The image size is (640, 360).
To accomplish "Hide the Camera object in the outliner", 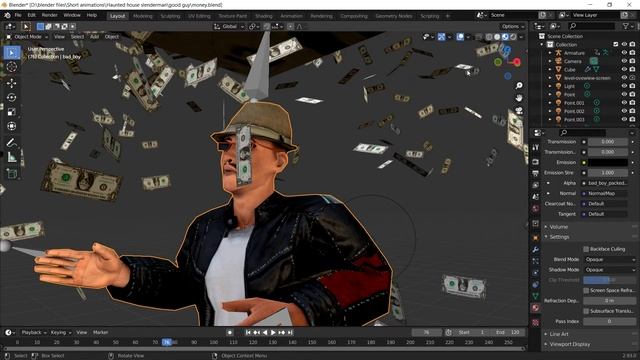I will coord(624,61).
